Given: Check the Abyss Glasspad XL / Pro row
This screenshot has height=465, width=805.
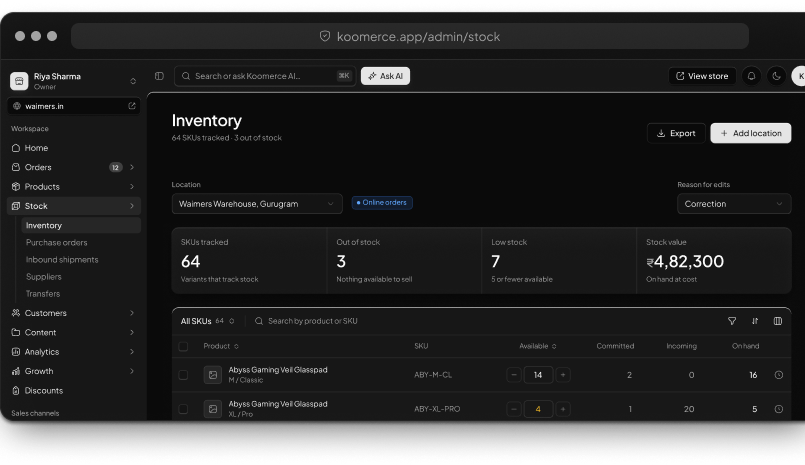Looking at the screenshot, I should 183,409.
